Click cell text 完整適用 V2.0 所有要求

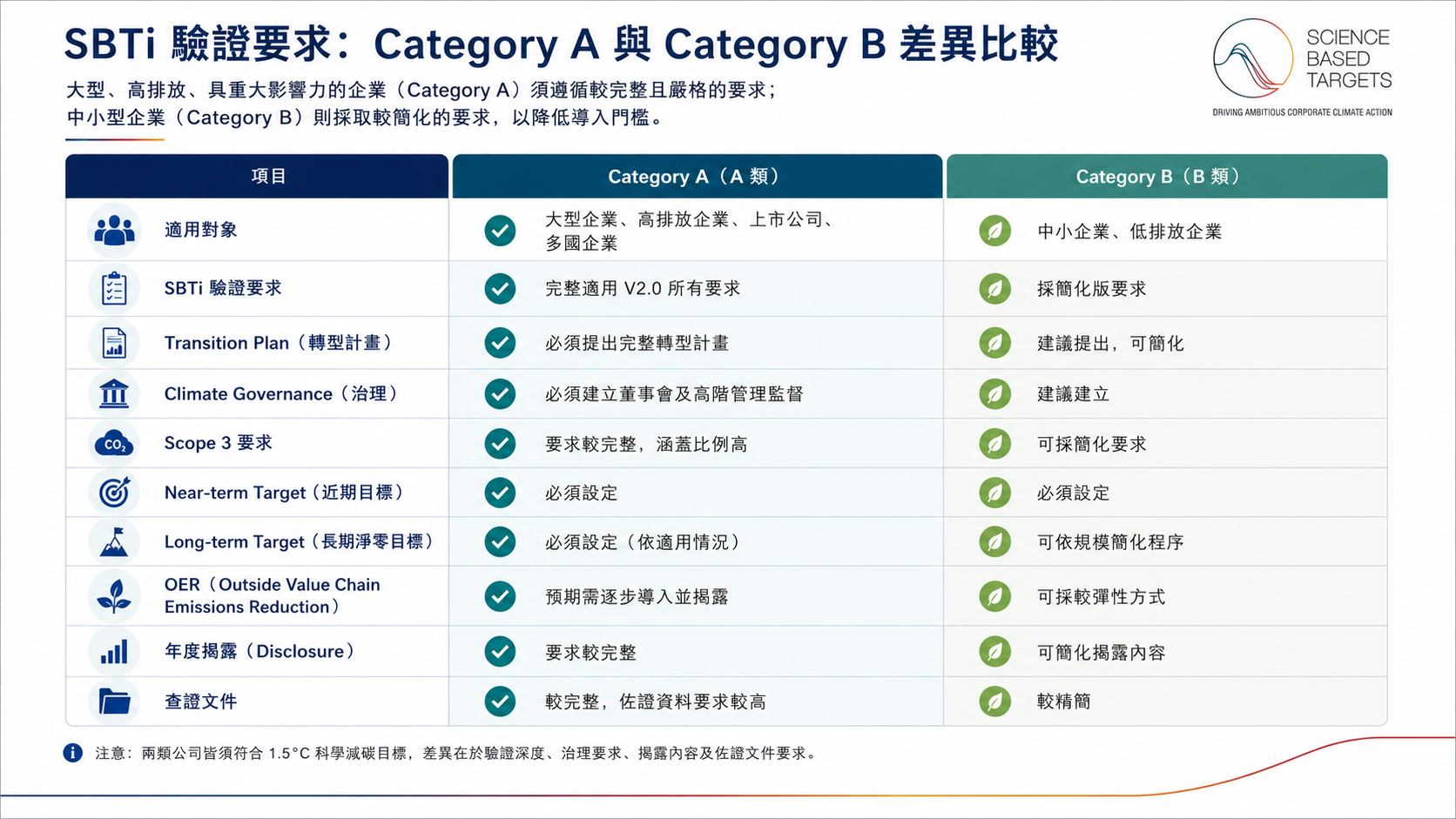pyautogui.click(x=643, y=288)
